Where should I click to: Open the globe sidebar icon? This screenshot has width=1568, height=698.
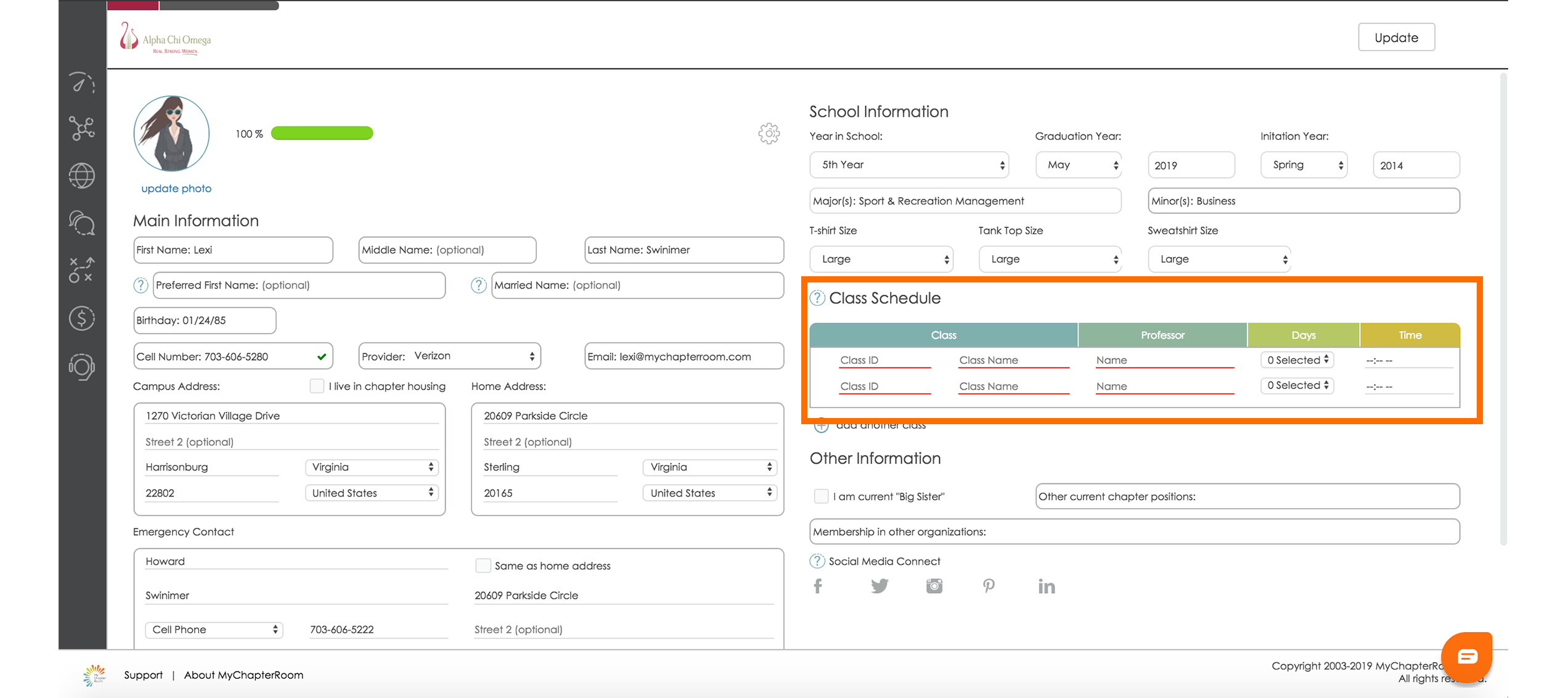point(82,176)
